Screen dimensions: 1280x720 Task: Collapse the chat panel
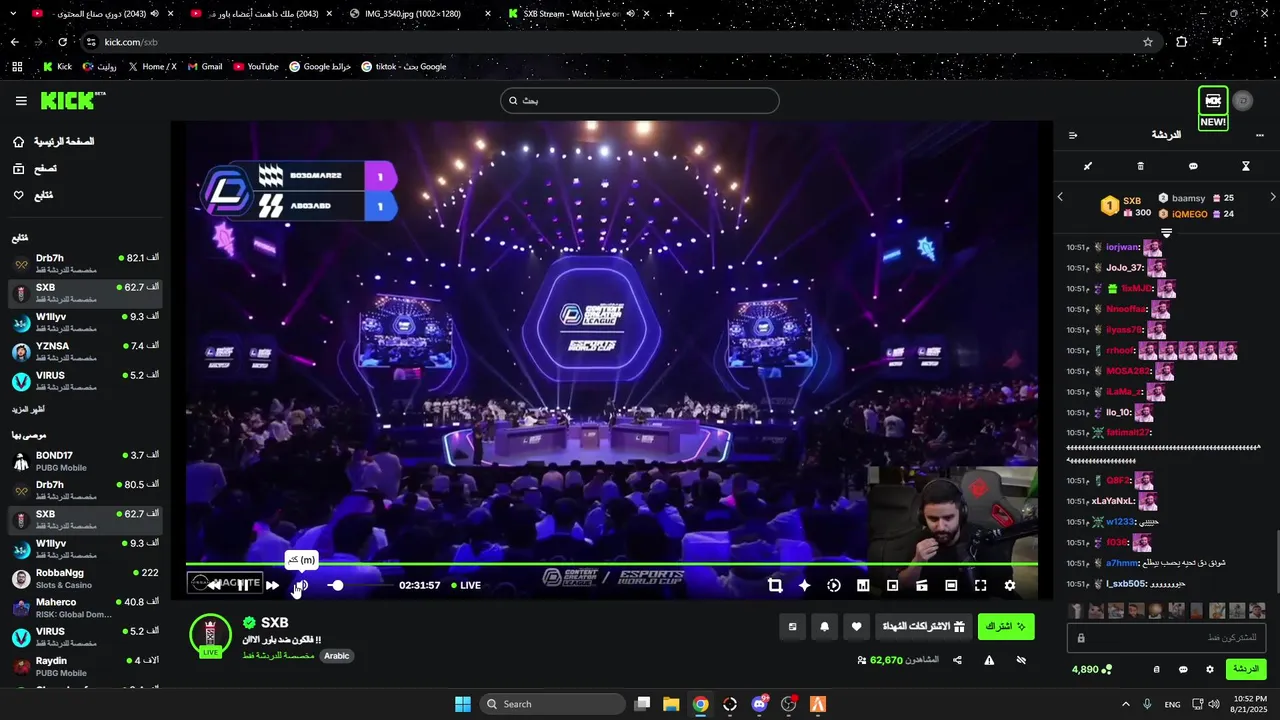1073,135
